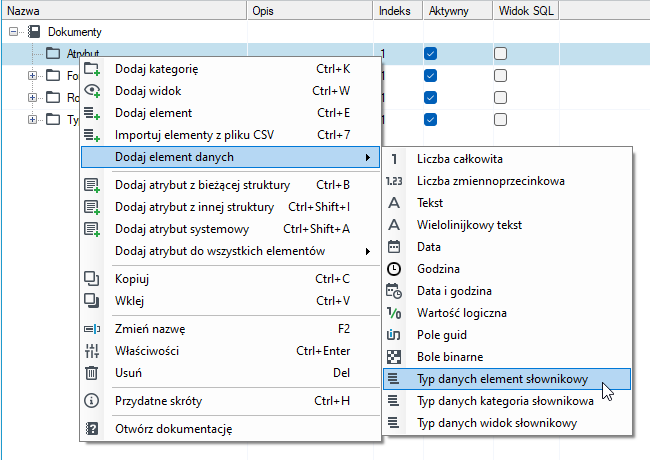Click the Dodaj atrybut z innej struktury icon
Screen dimensions: 650x460
(x=92, y=207)
